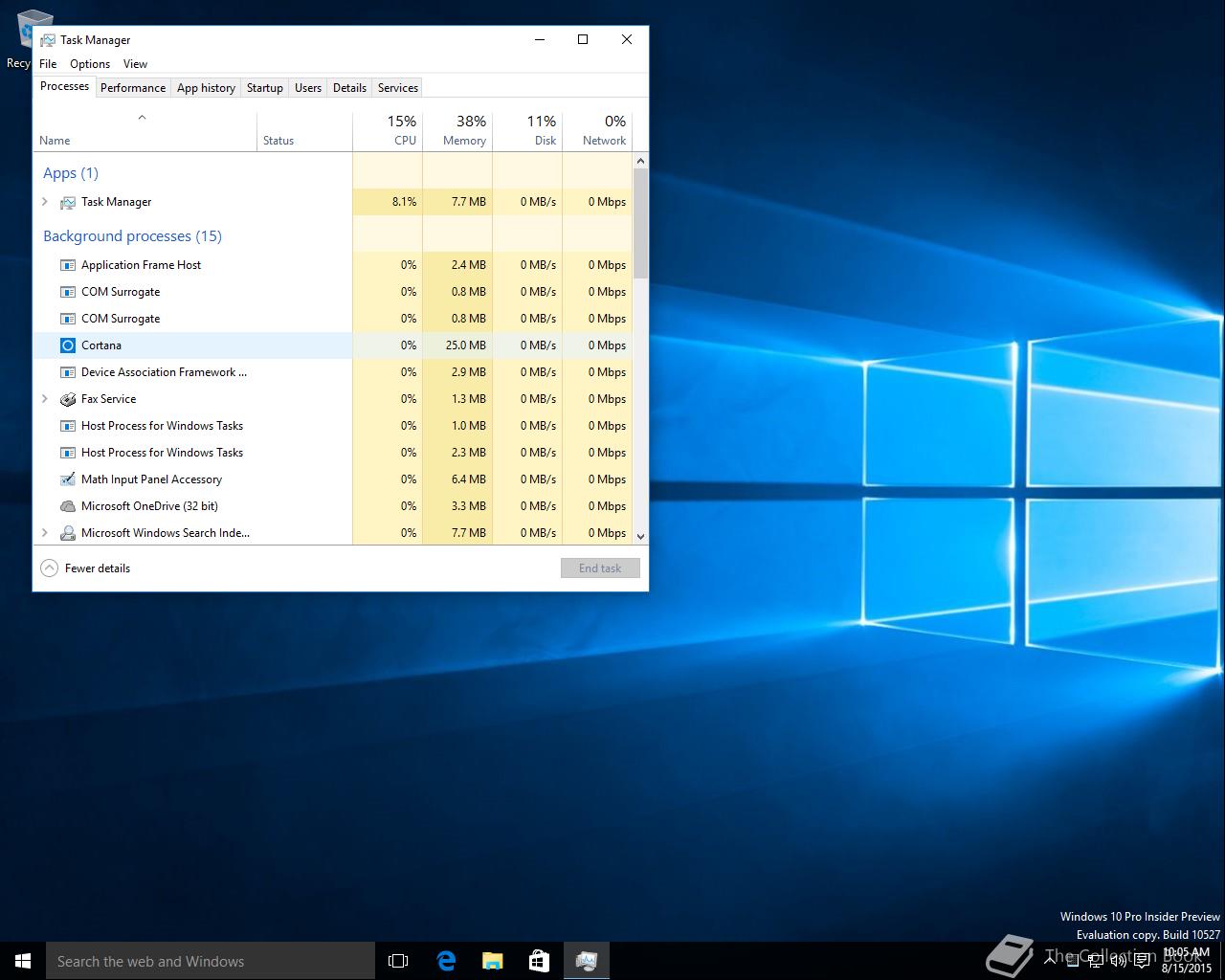1225x980 pixels.
Task: Sort by the Status column header
Action: [304, 132]
